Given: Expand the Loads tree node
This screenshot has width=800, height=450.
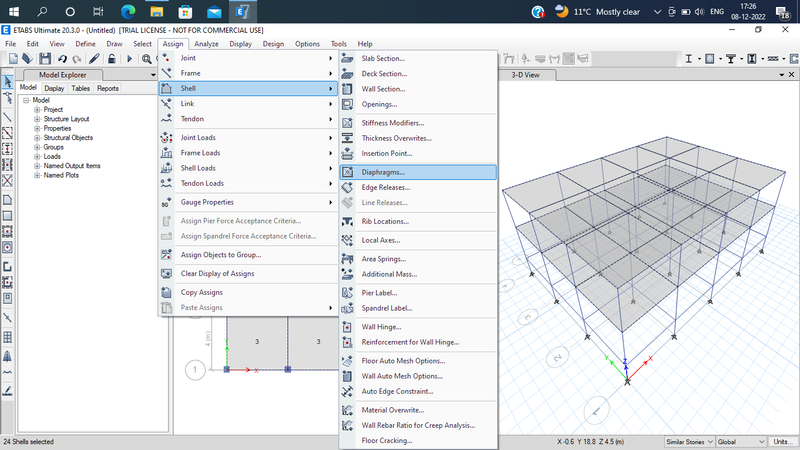Looking at the screenshot, I should pos(37,157).
